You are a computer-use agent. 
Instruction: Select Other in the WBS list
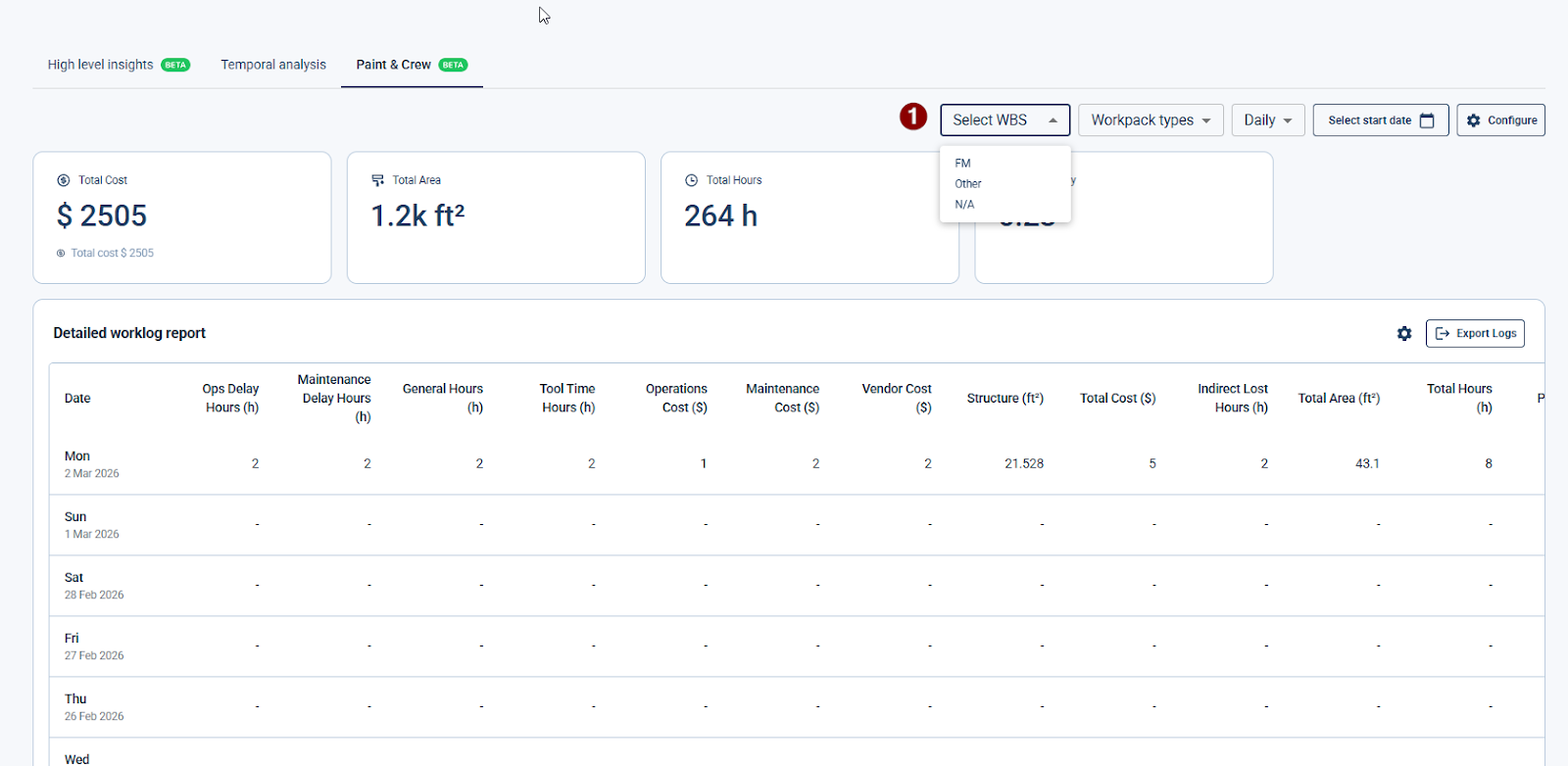point(968,184)
